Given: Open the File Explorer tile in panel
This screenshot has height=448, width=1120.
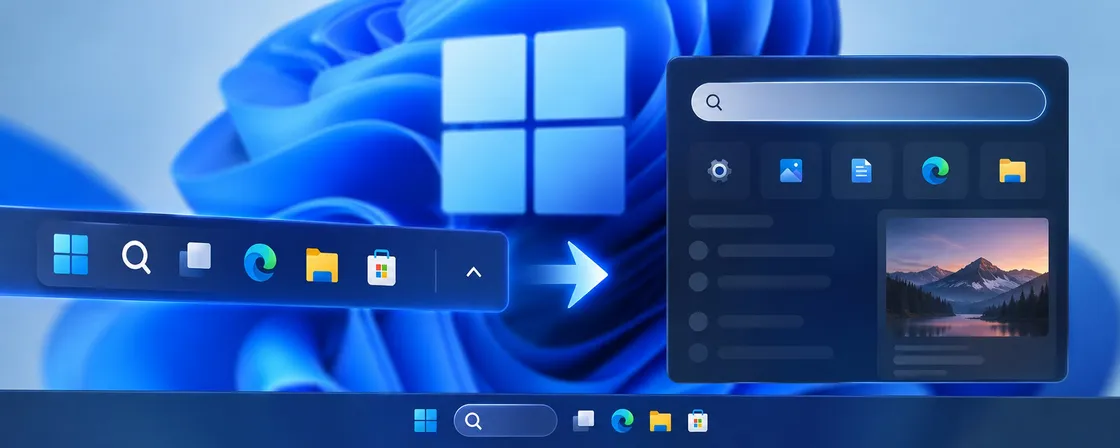Looking at the screenshot, I should coord(1012,170).
